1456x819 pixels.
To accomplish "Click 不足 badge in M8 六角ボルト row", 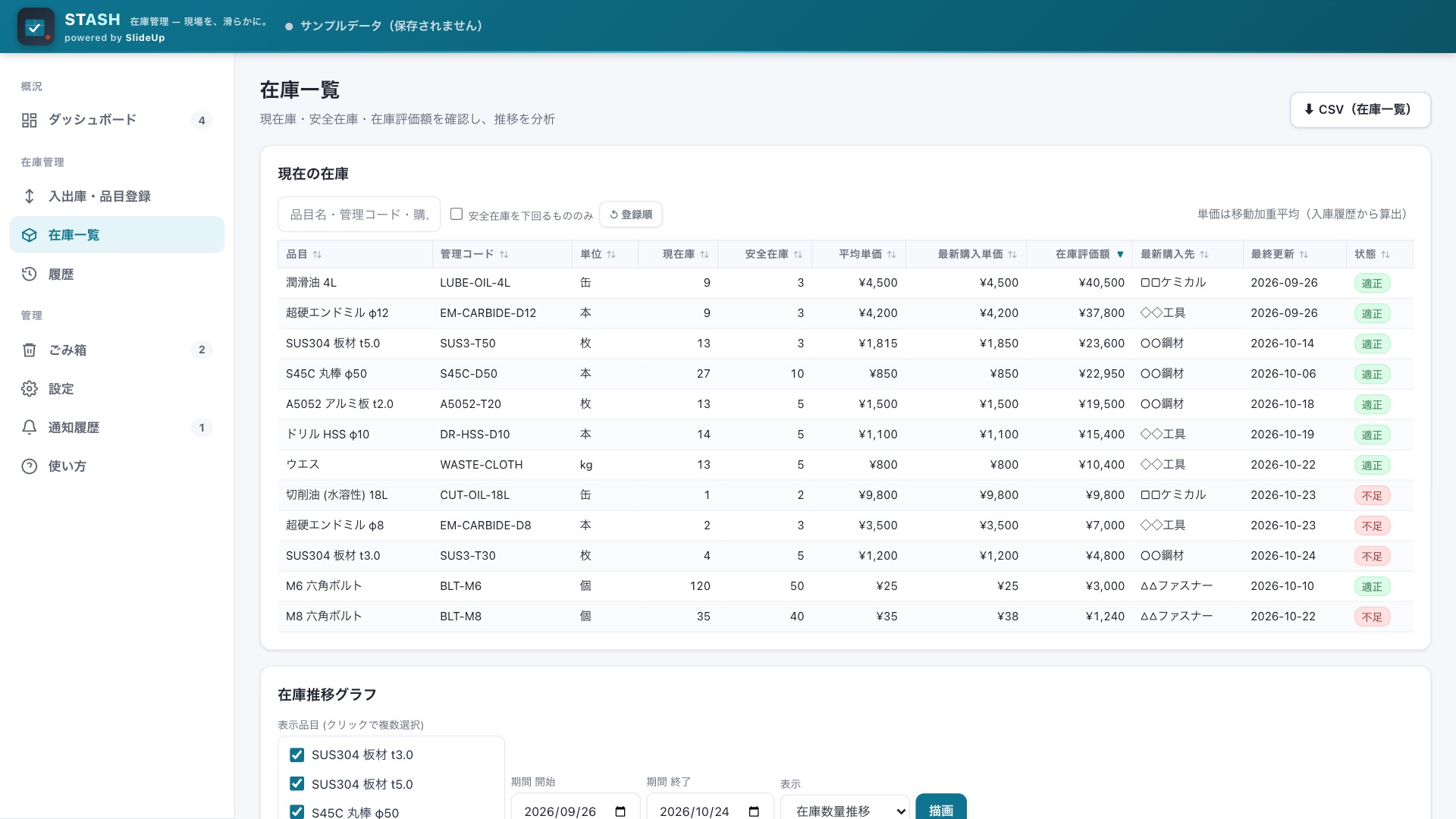I will [1372, 617].
